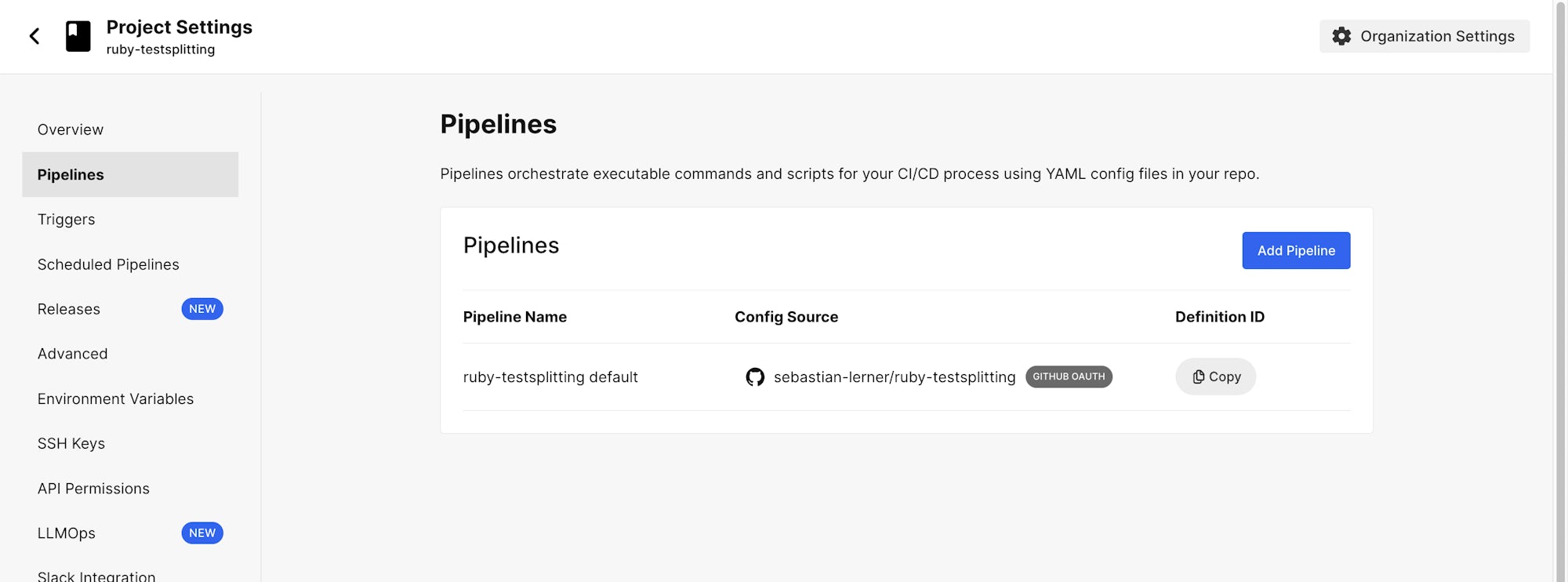Open Scheduled Pipelines settings

[108, 264]
